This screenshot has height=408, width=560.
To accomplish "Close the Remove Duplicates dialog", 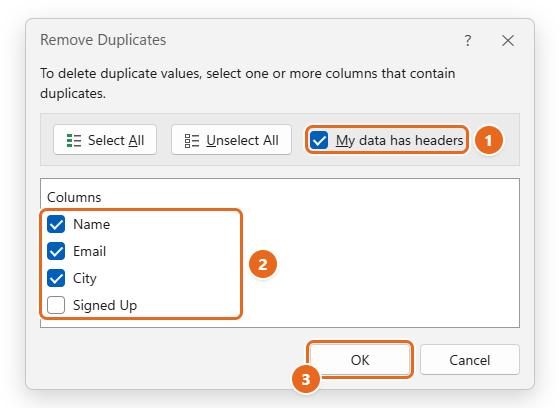I will [508, 40].
